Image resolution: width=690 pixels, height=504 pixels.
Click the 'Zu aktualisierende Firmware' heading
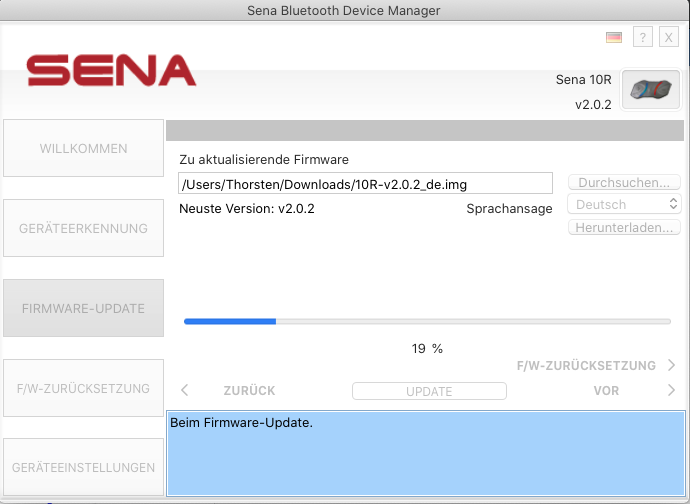point(264,159)
